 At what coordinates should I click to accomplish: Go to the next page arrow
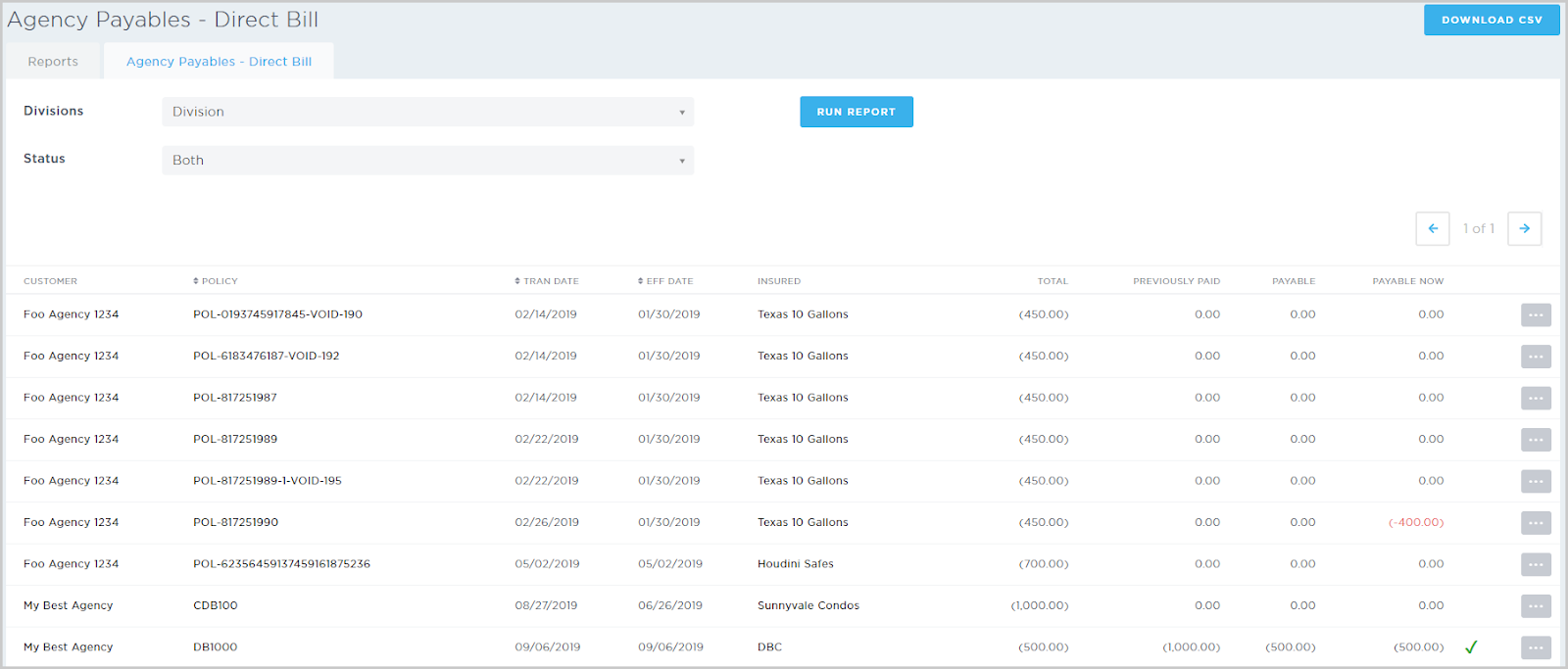(1524, 228)
